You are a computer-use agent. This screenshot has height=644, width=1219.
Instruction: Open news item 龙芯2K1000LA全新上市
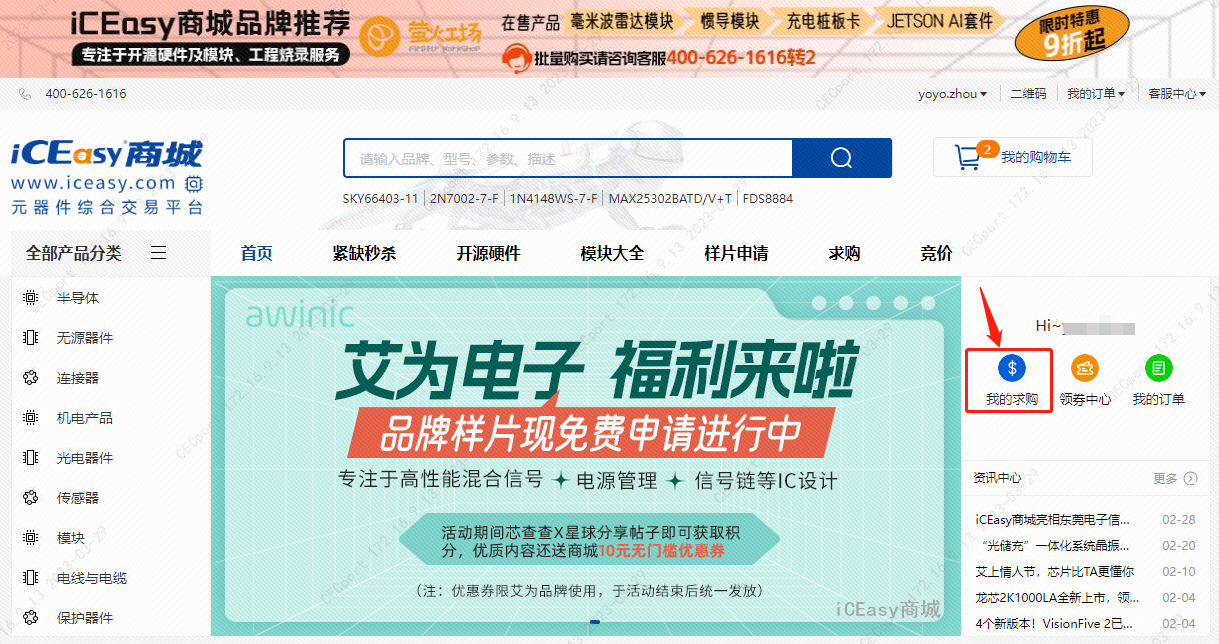1056,598
